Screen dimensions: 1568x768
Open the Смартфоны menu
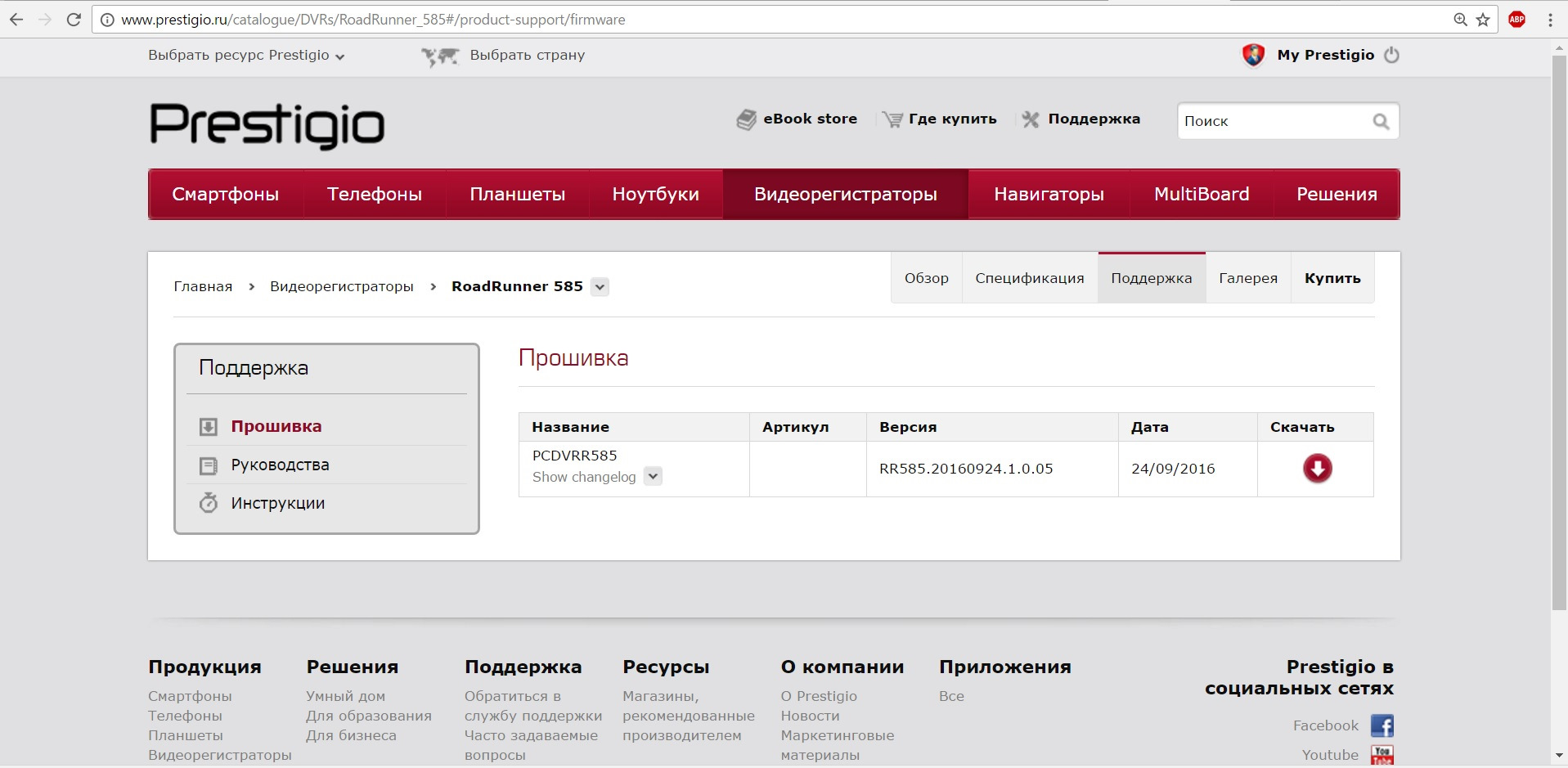[x=226, y=195]
